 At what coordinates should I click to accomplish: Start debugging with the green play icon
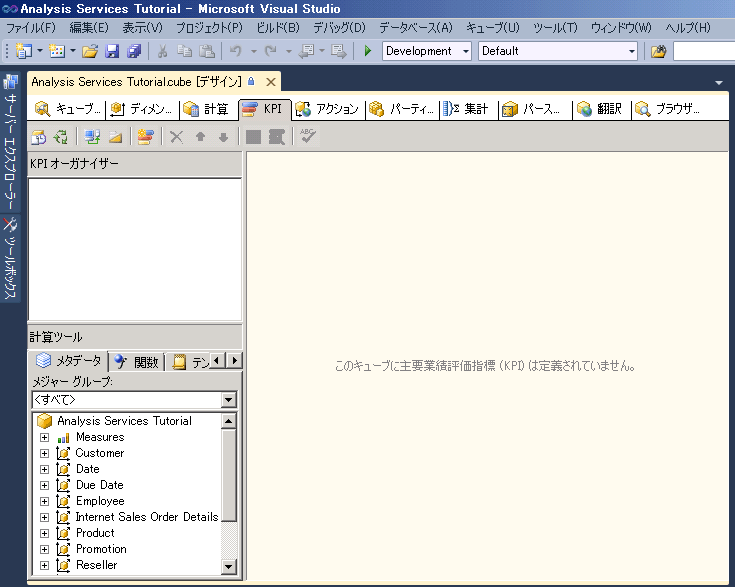(x=368, y=51)
